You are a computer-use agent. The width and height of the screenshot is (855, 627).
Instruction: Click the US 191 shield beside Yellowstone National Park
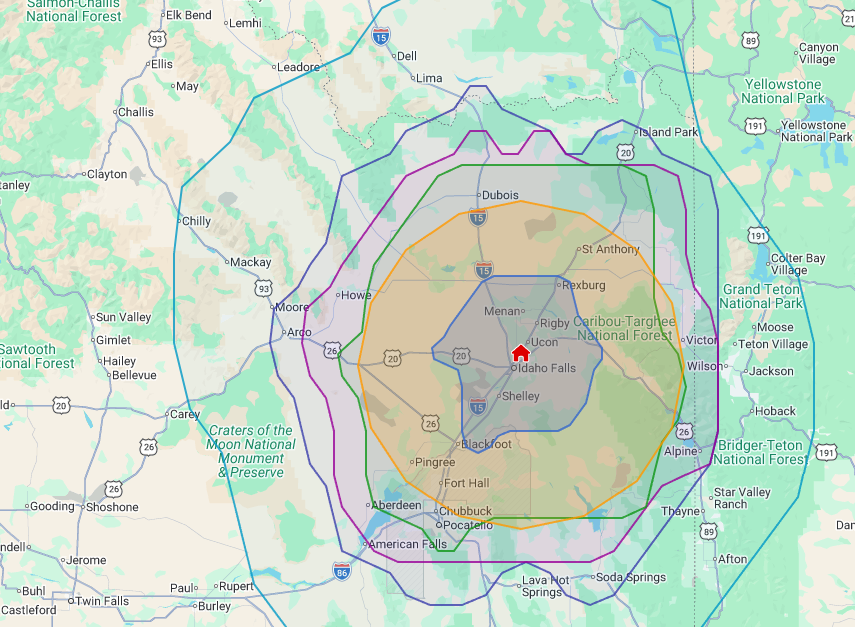(x=755, y=126)
